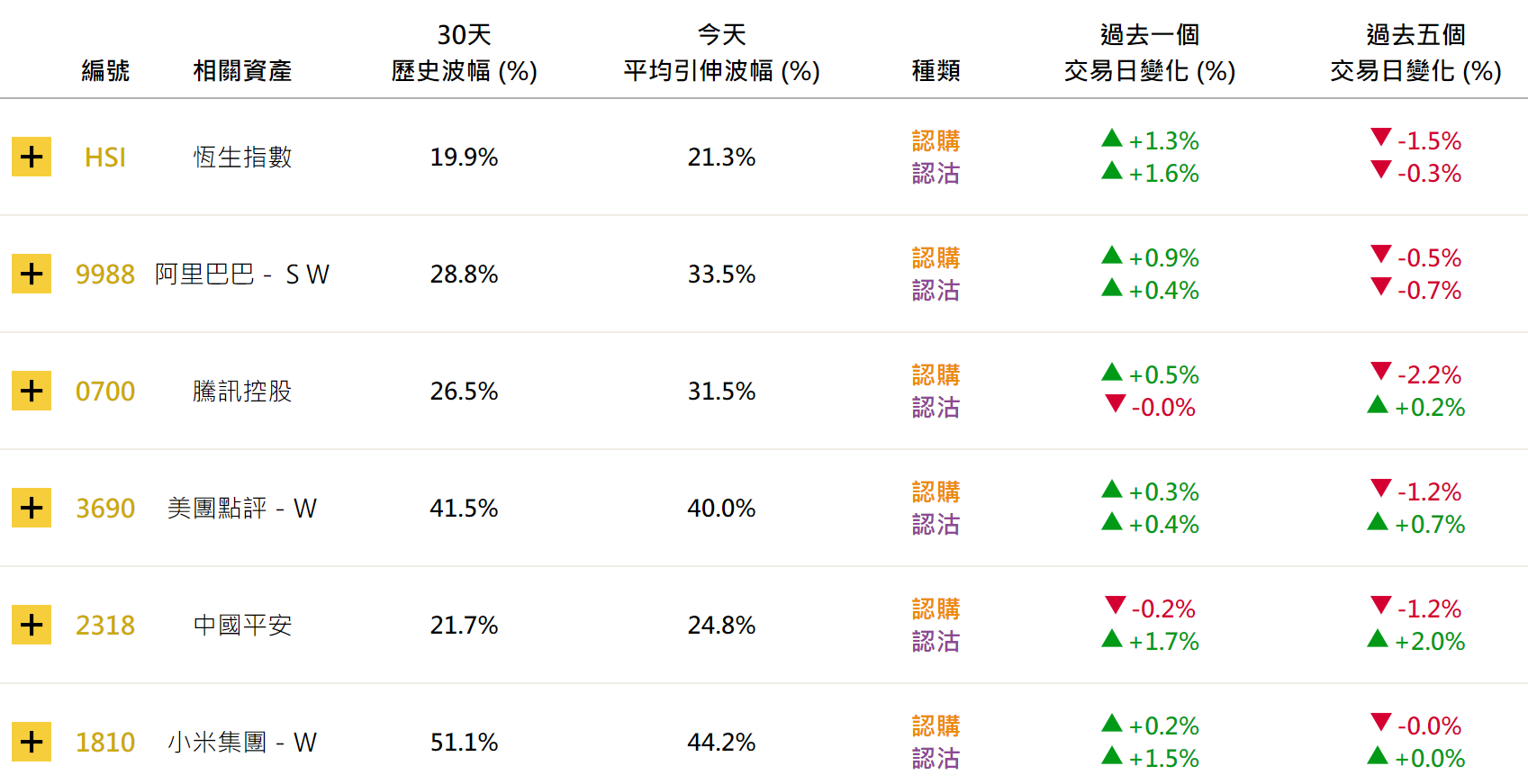Viewport: 1528px width, 784px height.
Task: Expand the 9988 阿里巴巴 row
Action: 32,274
